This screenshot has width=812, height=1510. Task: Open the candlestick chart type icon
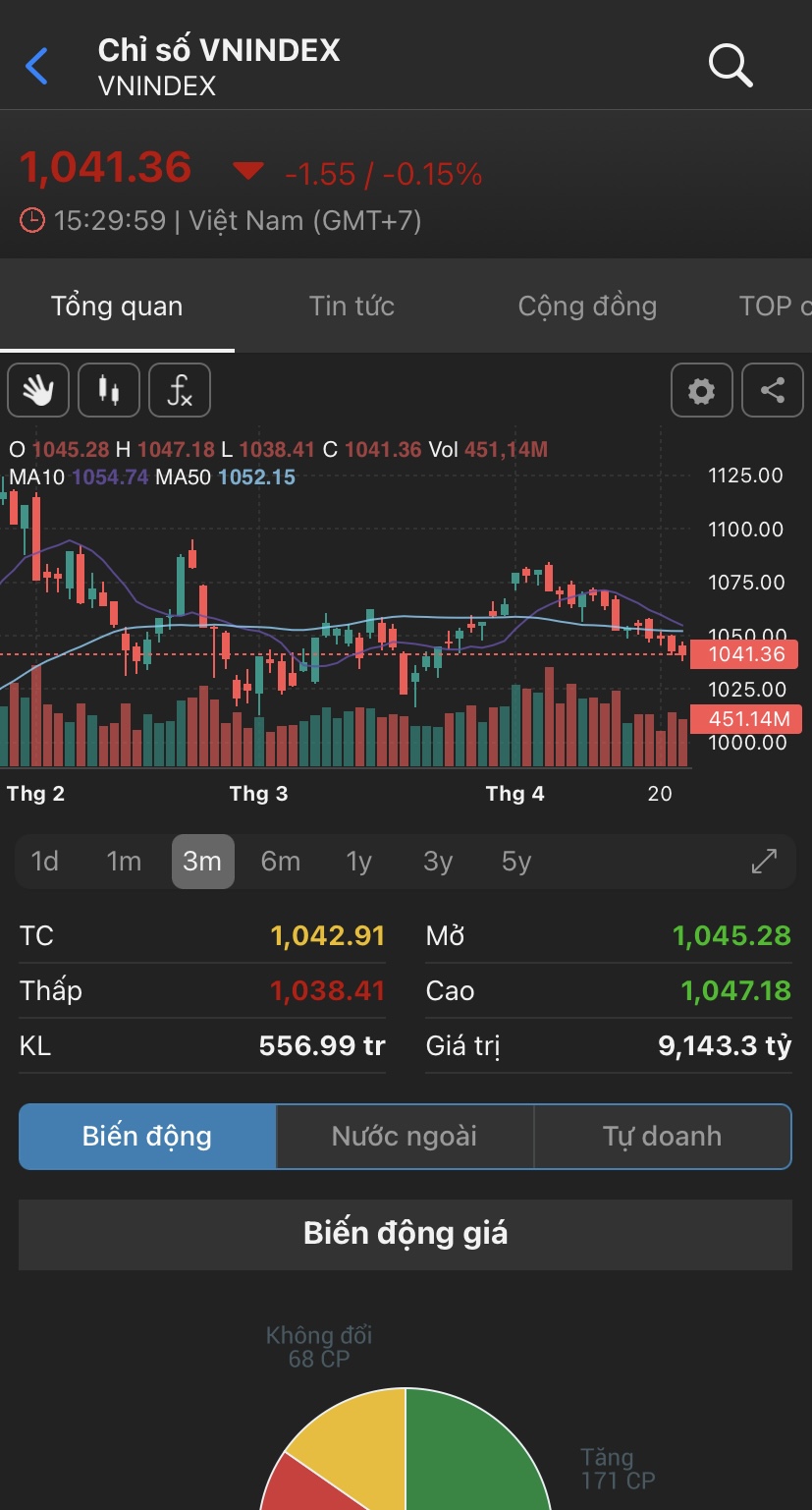(x=109, y=391)
